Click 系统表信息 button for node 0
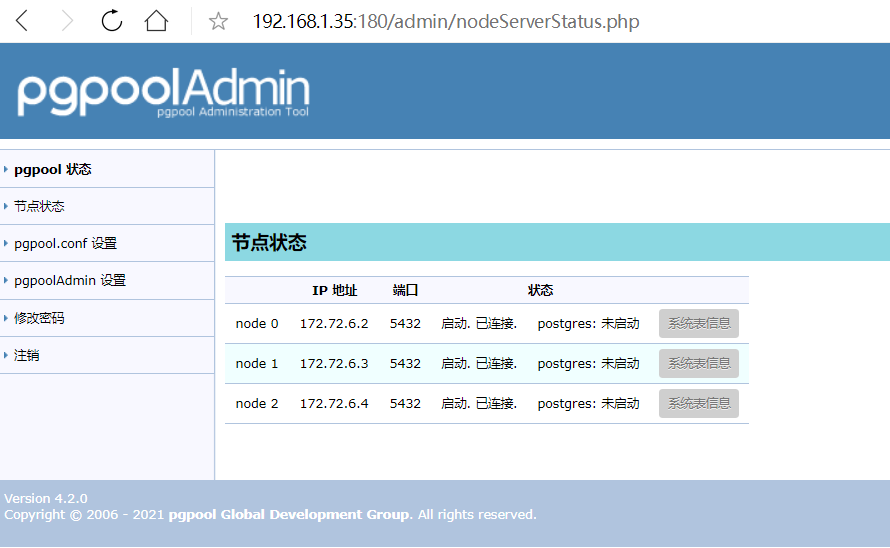890x548 pixels. coord(699,324)
